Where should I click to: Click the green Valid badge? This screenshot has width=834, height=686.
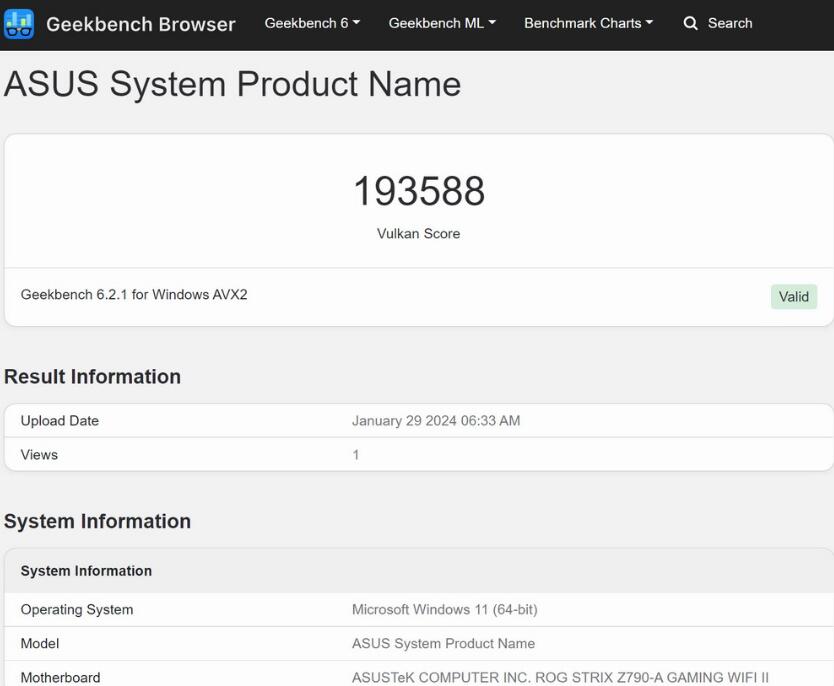[793, 296]
